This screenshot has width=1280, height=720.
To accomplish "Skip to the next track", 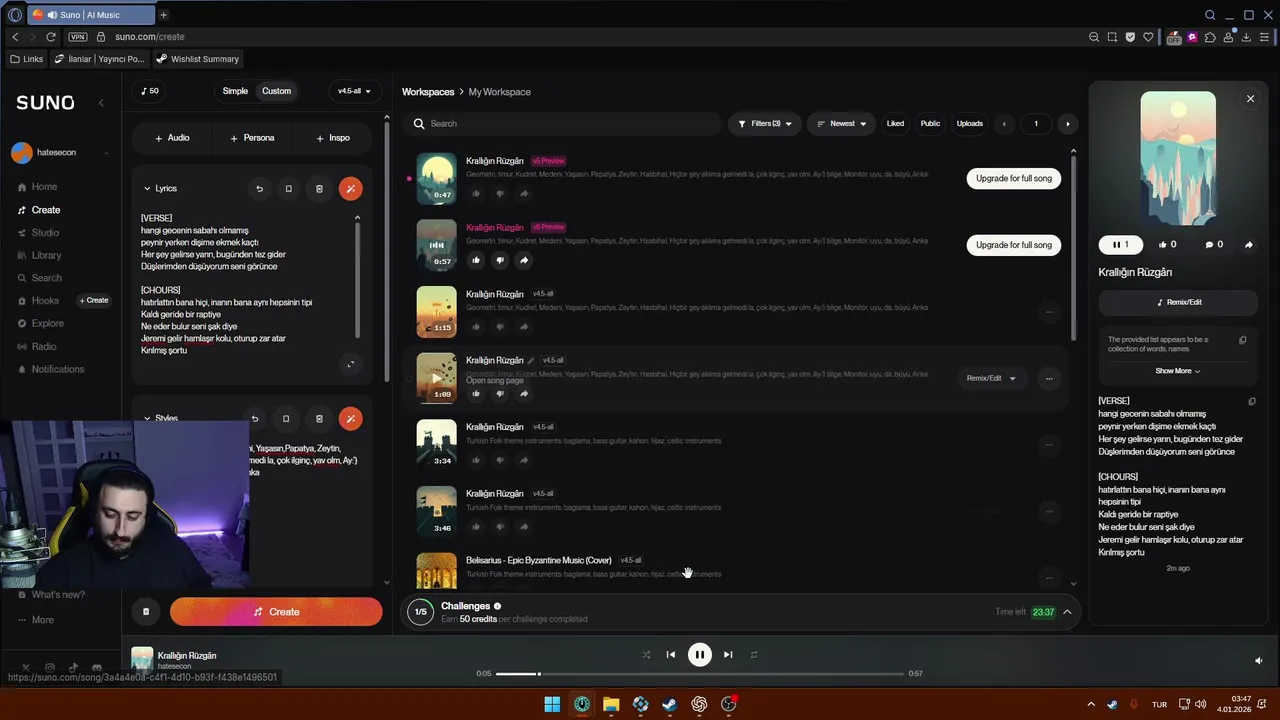I will 728,655.
